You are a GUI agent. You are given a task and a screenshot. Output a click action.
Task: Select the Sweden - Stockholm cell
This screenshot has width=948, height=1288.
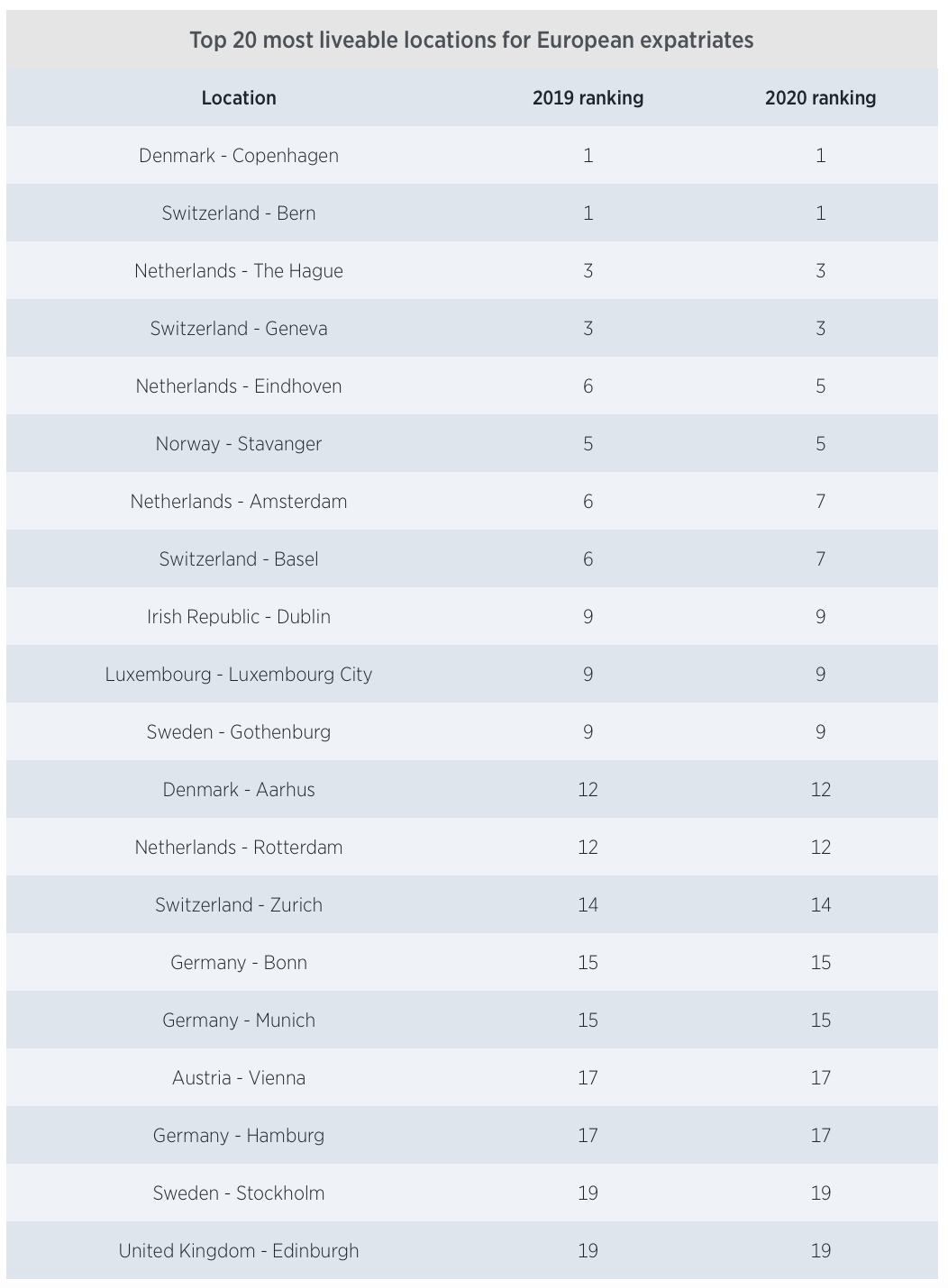239,1193
